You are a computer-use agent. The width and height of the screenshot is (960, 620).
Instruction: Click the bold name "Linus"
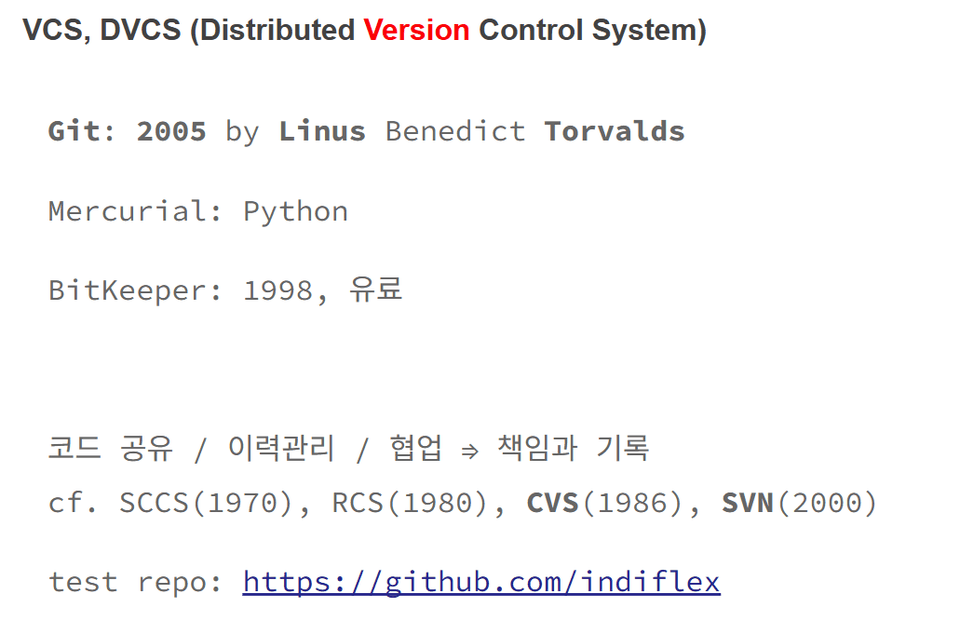tap(322, 131)
